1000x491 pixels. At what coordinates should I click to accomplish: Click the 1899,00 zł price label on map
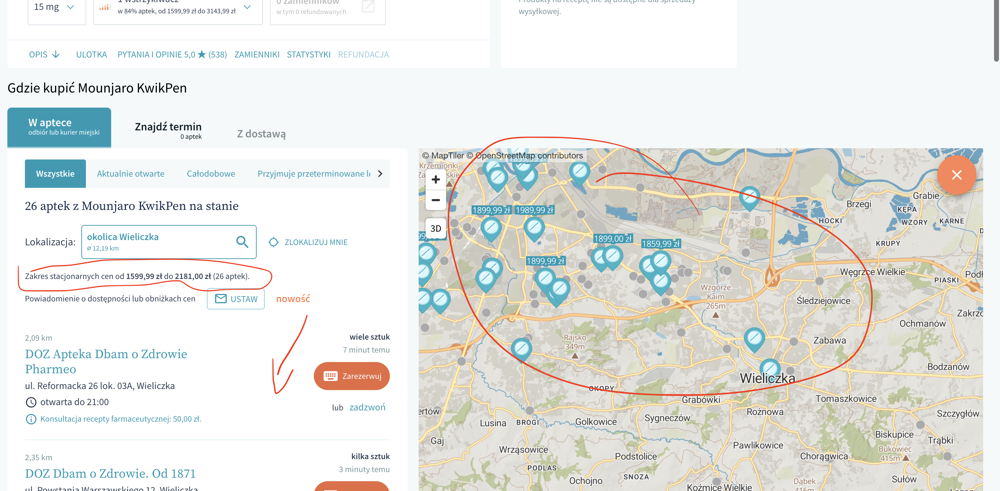(612, 238)
